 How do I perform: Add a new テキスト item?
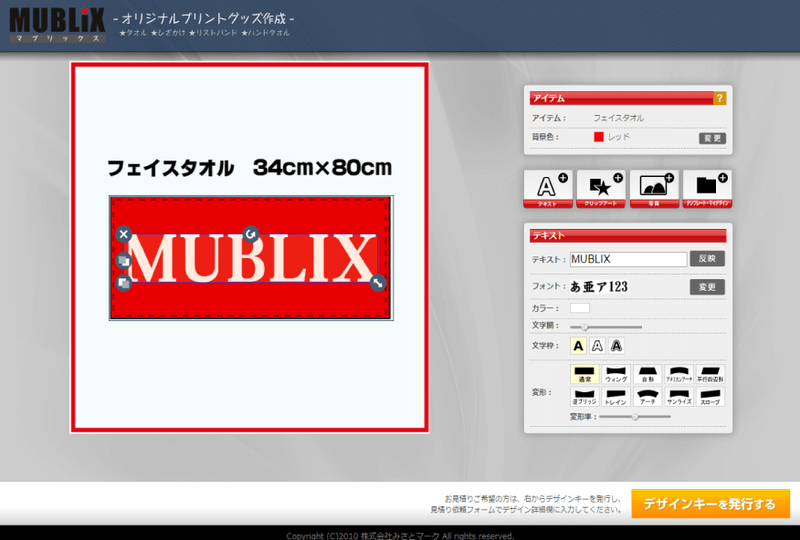click(x=548, y=189)
